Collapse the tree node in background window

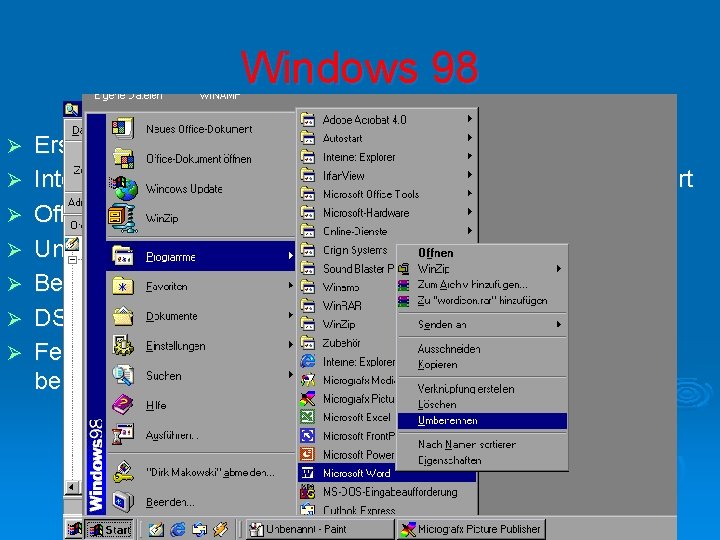(x=72, y=260)
